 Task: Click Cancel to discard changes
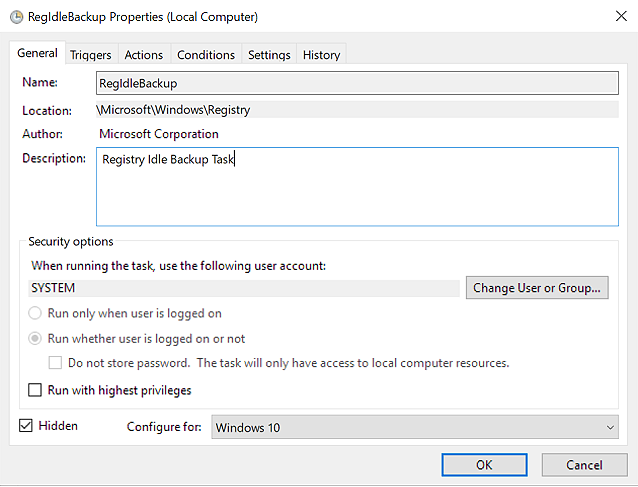[x=584, y=465]
